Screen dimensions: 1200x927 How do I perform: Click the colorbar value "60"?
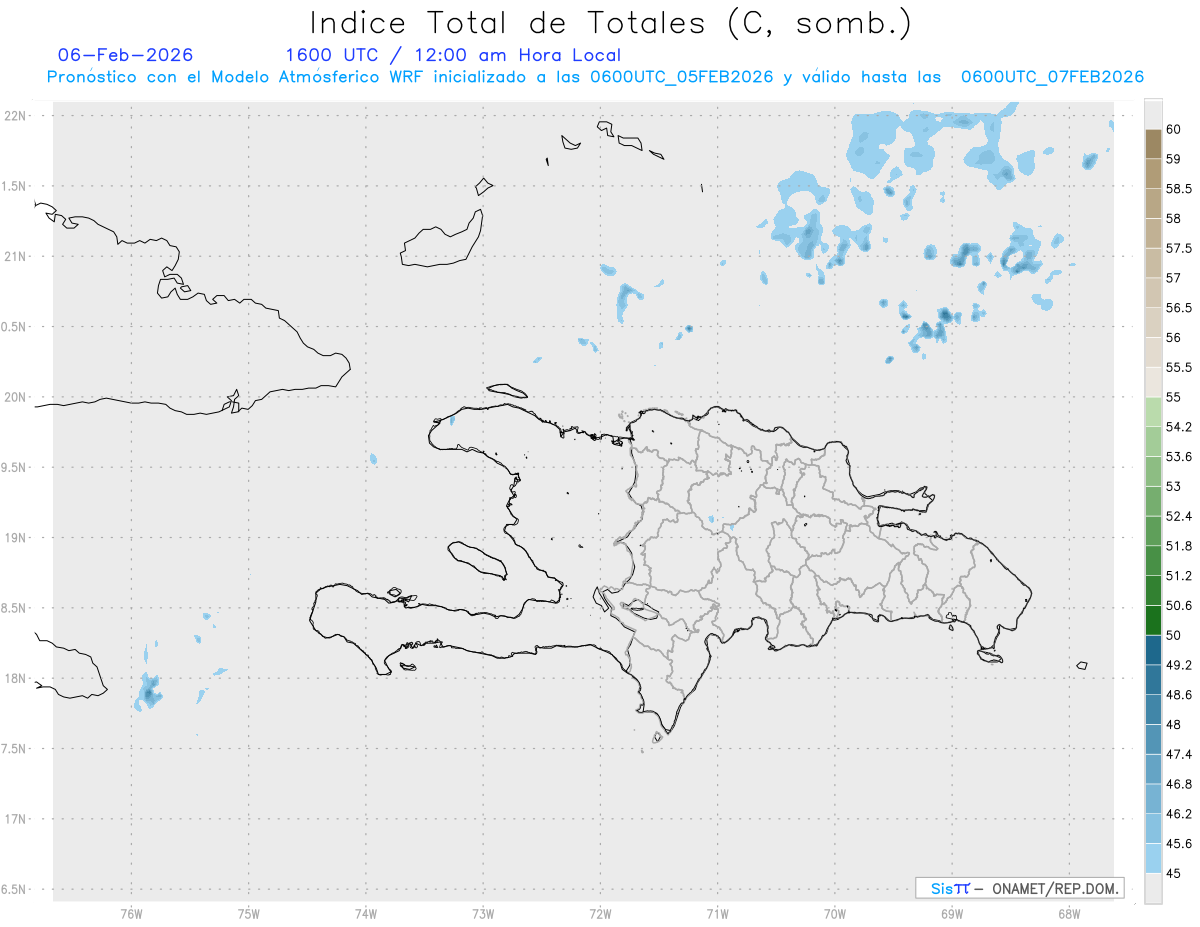(x=1174, y=129)
